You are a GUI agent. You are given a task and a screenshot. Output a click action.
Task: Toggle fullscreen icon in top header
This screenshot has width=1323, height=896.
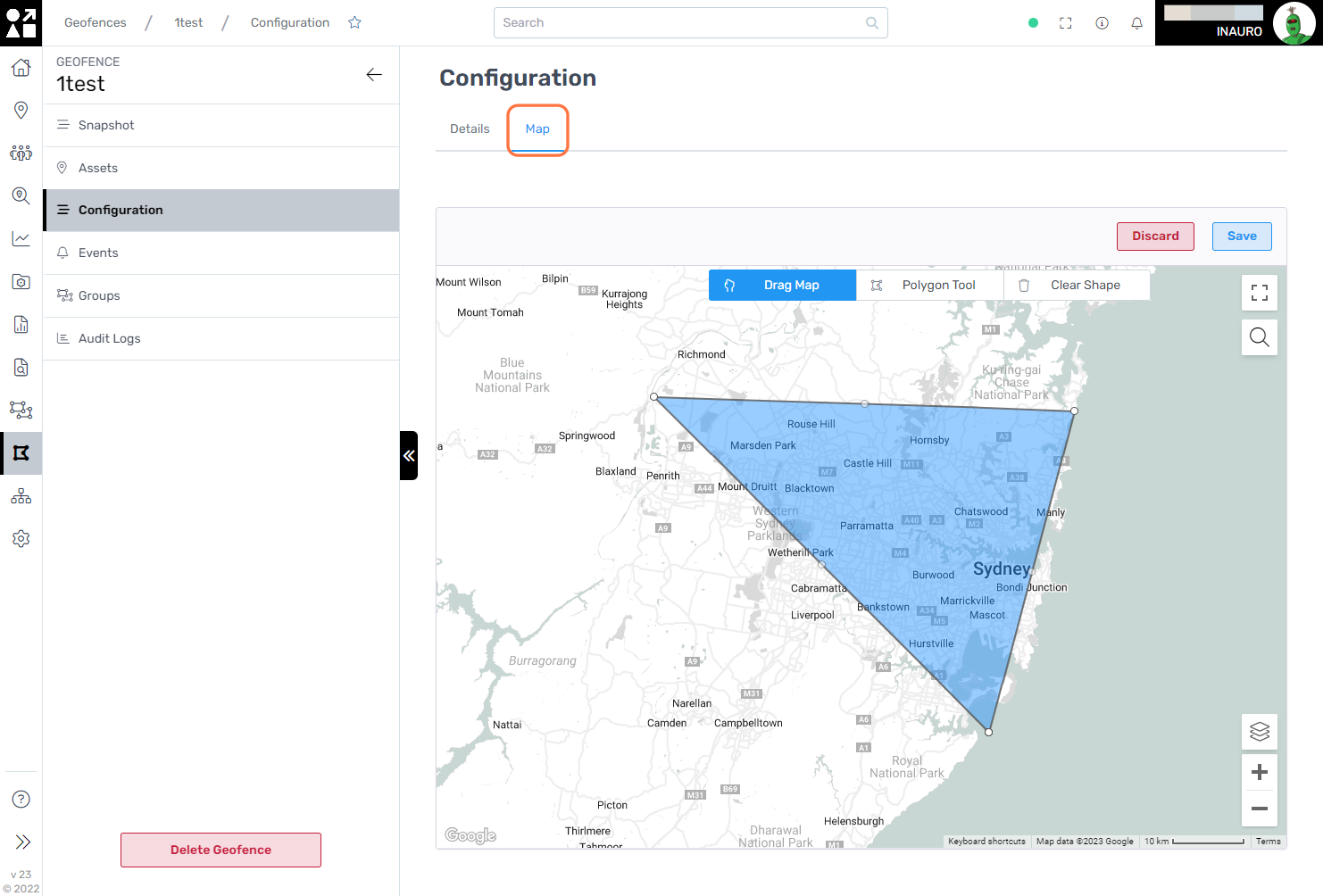point(1065,23)
